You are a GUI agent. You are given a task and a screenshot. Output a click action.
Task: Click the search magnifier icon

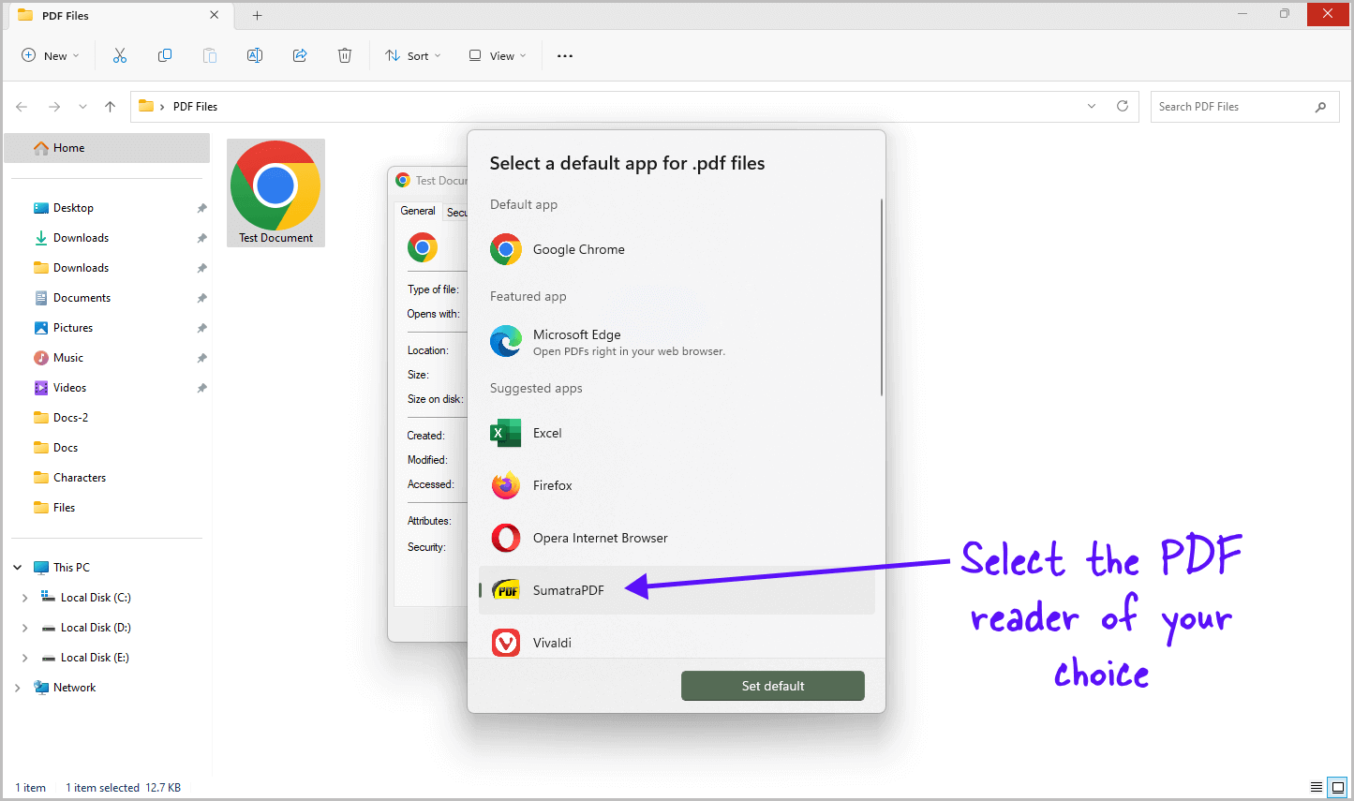click(1321, 106)
